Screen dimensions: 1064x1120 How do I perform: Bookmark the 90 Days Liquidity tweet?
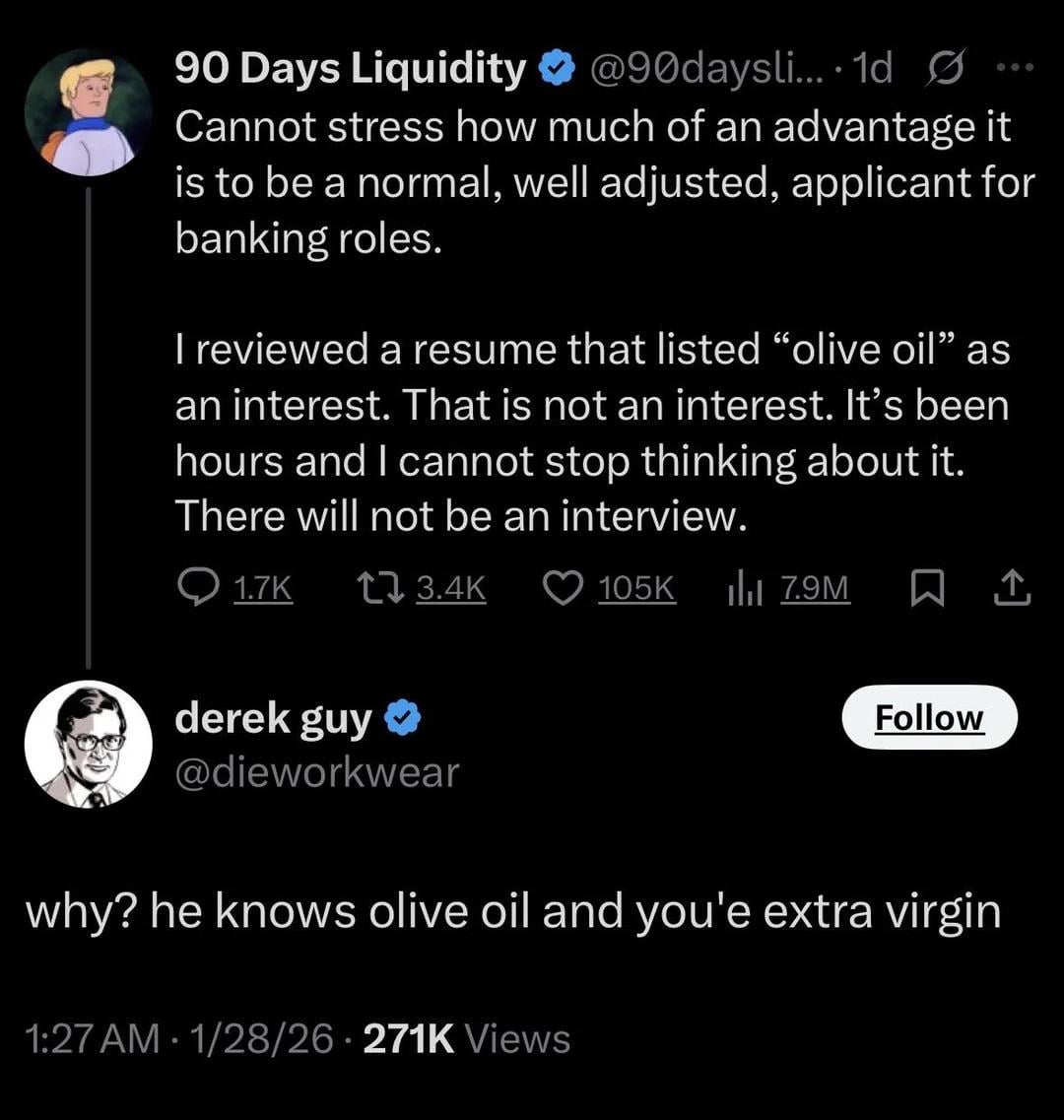pos(924,588)
